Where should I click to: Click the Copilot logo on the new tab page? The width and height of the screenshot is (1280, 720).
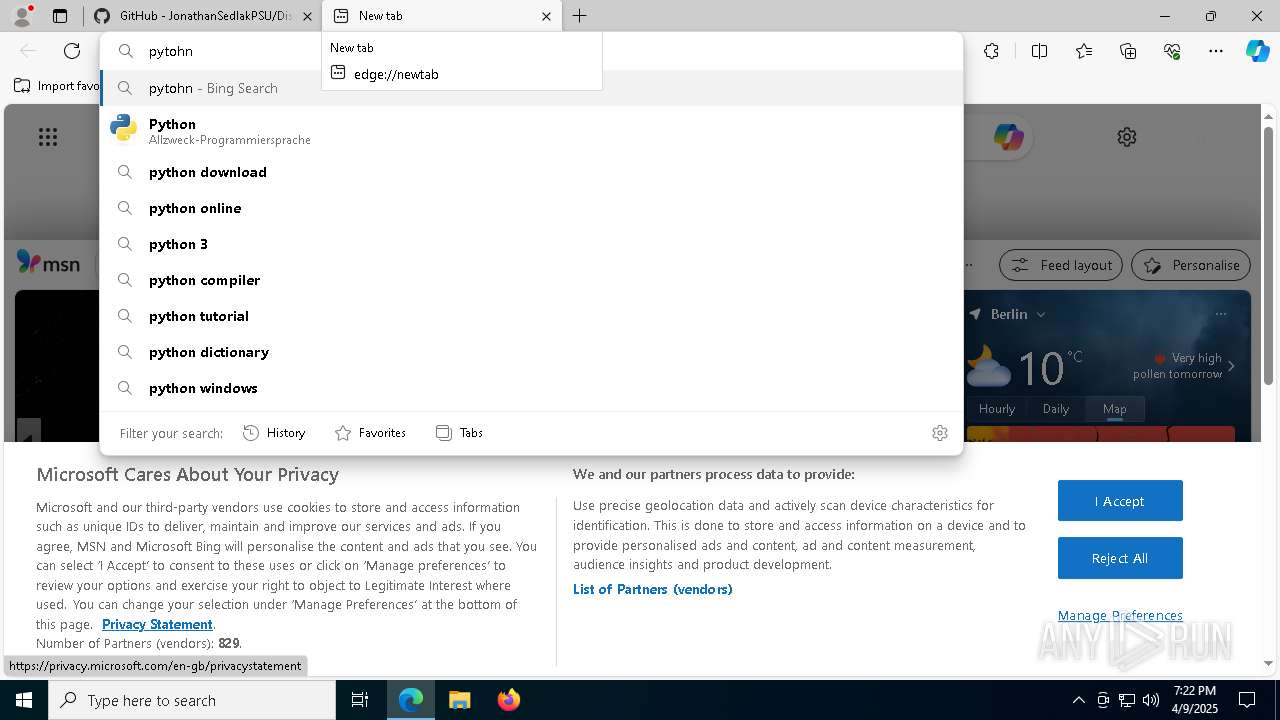point(1008,137)
